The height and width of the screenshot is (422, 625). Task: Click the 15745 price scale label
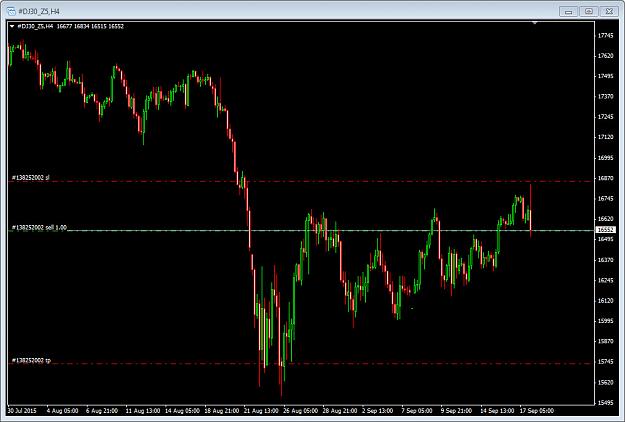605,361
